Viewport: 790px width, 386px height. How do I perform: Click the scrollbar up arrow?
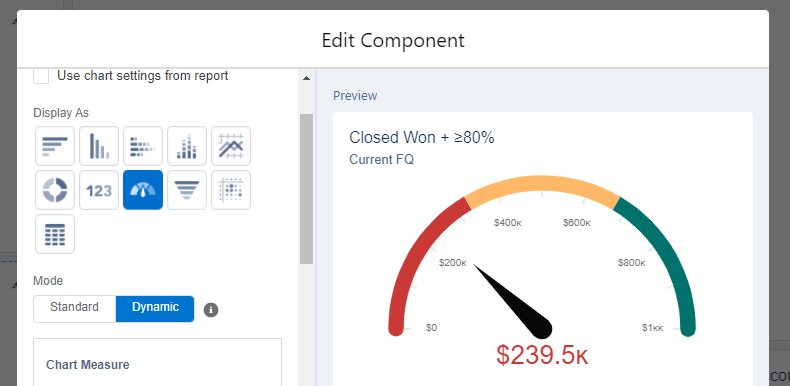click(306, 78)
